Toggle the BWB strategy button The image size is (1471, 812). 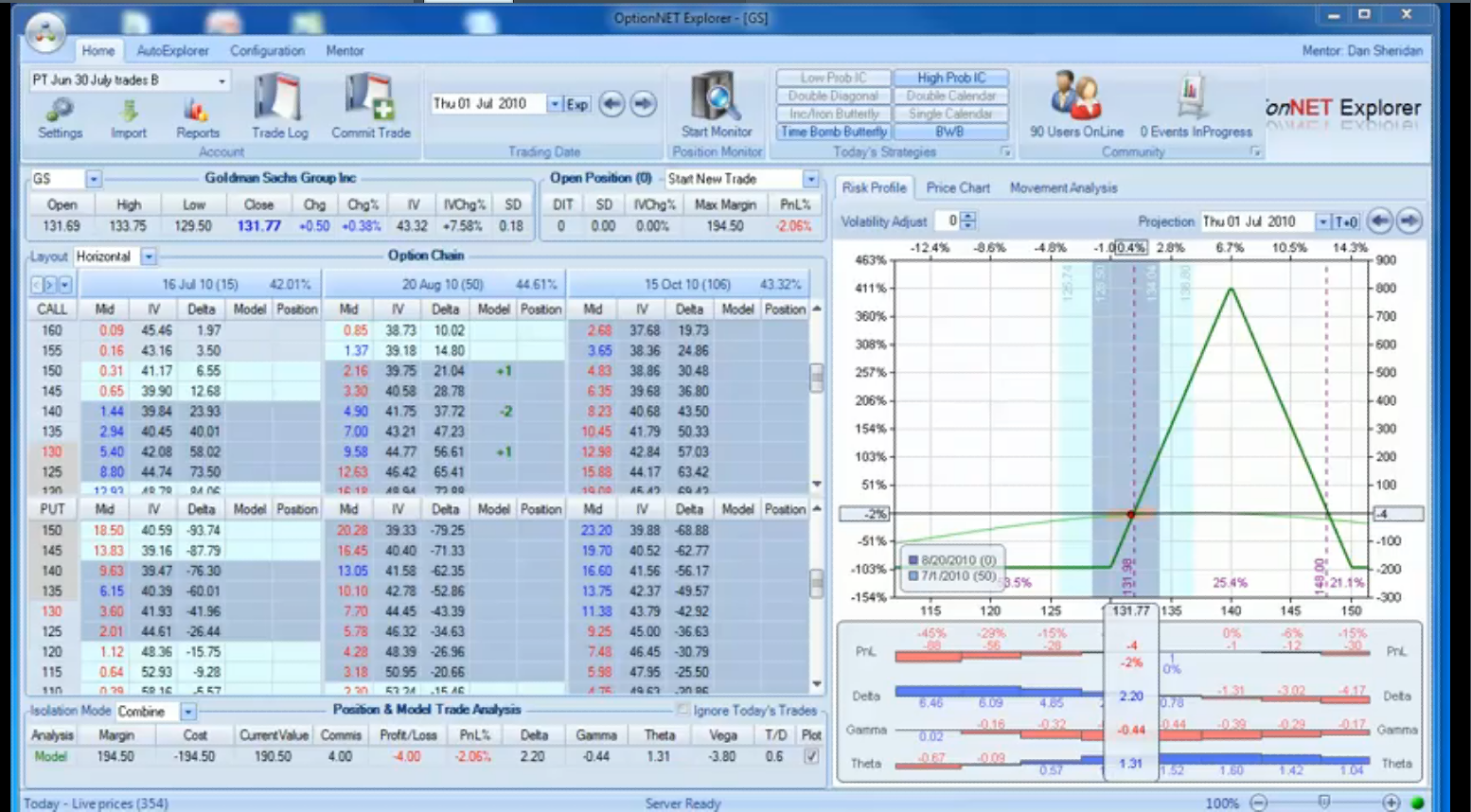pyautogui.click(x=951, y=132)
